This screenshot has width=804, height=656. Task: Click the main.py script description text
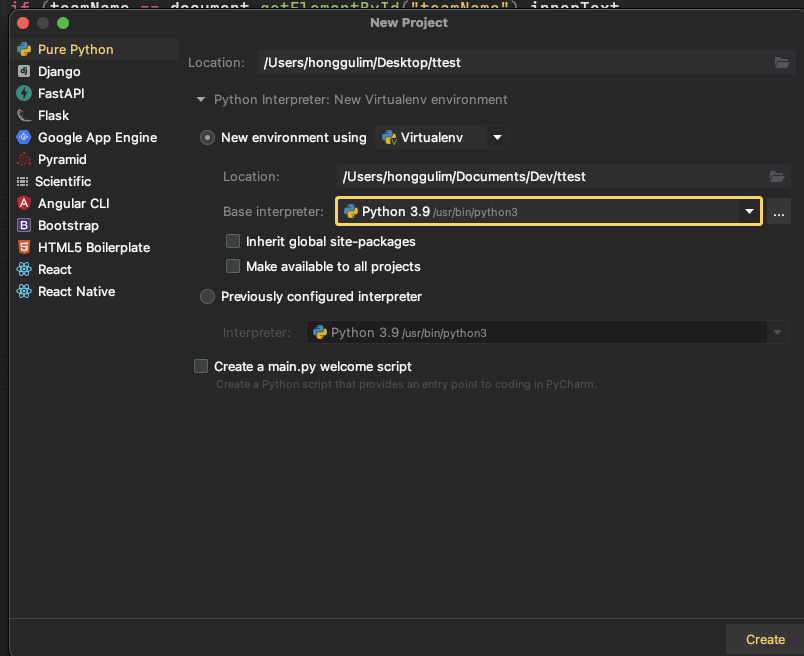(406, 384)
